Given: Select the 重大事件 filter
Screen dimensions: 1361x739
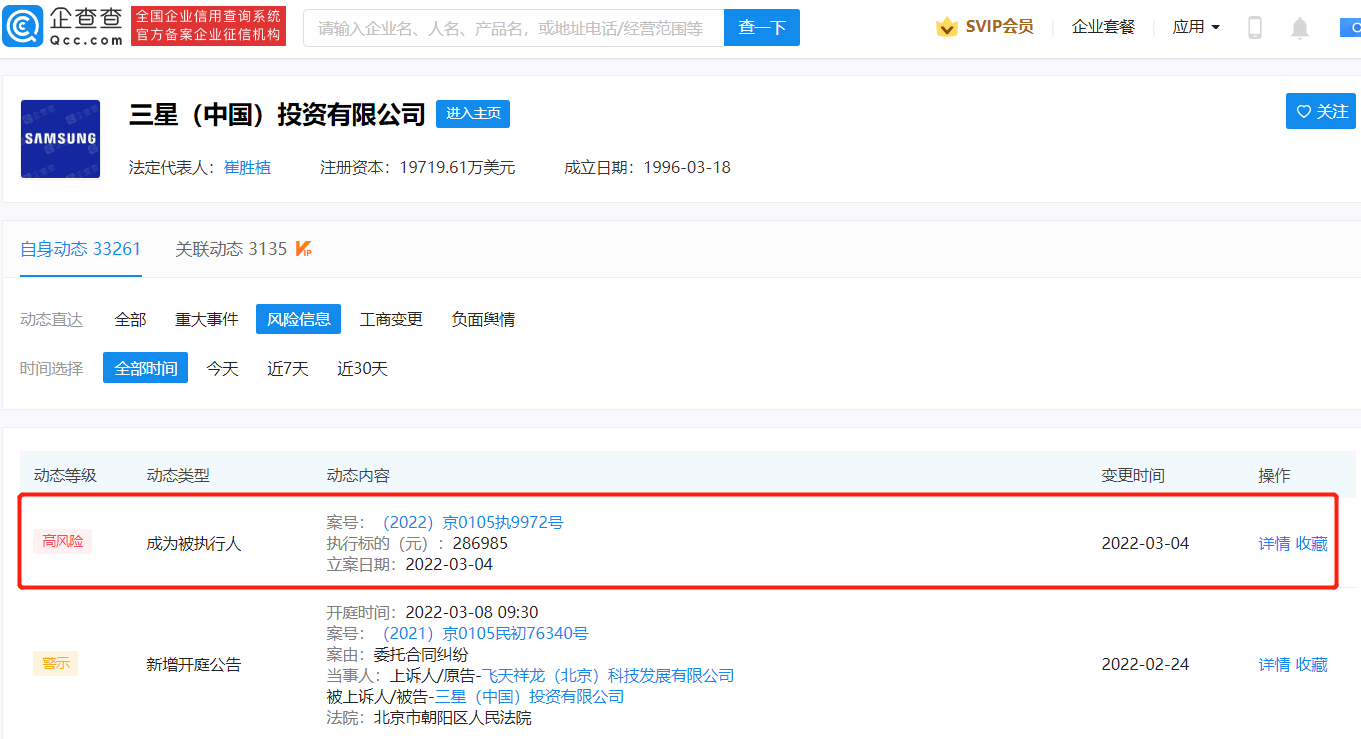Looking at the screenshot, I should 207,319.
